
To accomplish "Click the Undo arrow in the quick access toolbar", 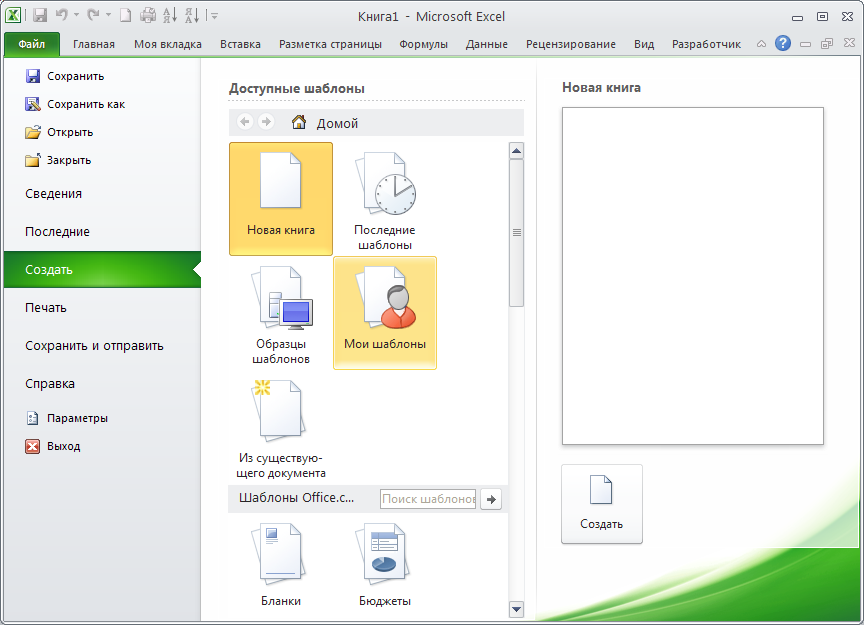I will (x=61, y=15).
